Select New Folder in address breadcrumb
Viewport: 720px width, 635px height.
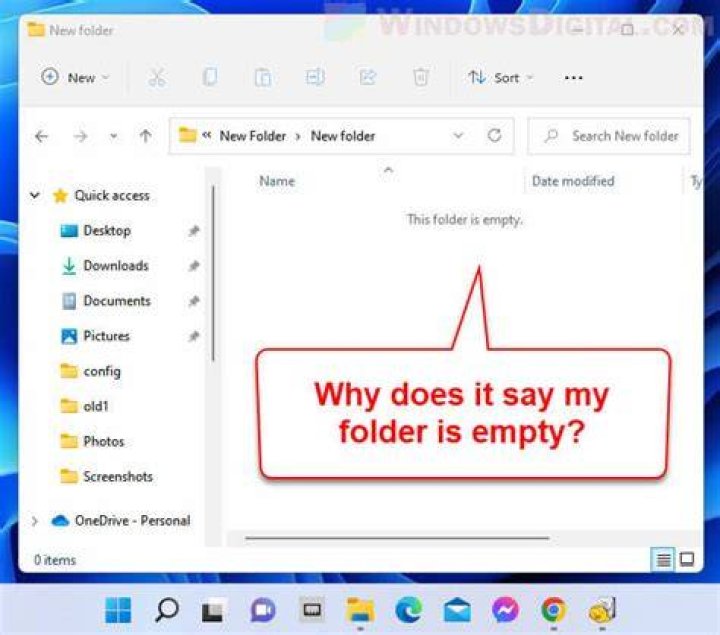pos(253,136)
